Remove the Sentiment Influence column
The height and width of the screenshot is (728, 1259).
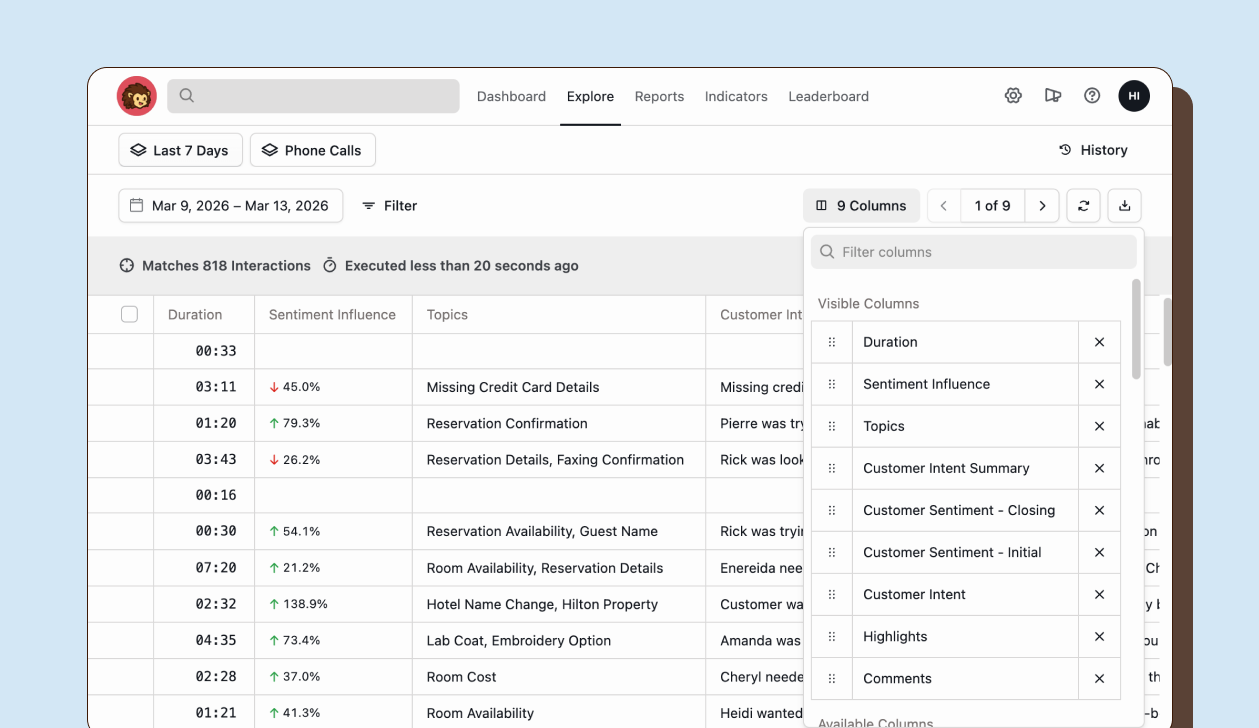coord(1099,384)
